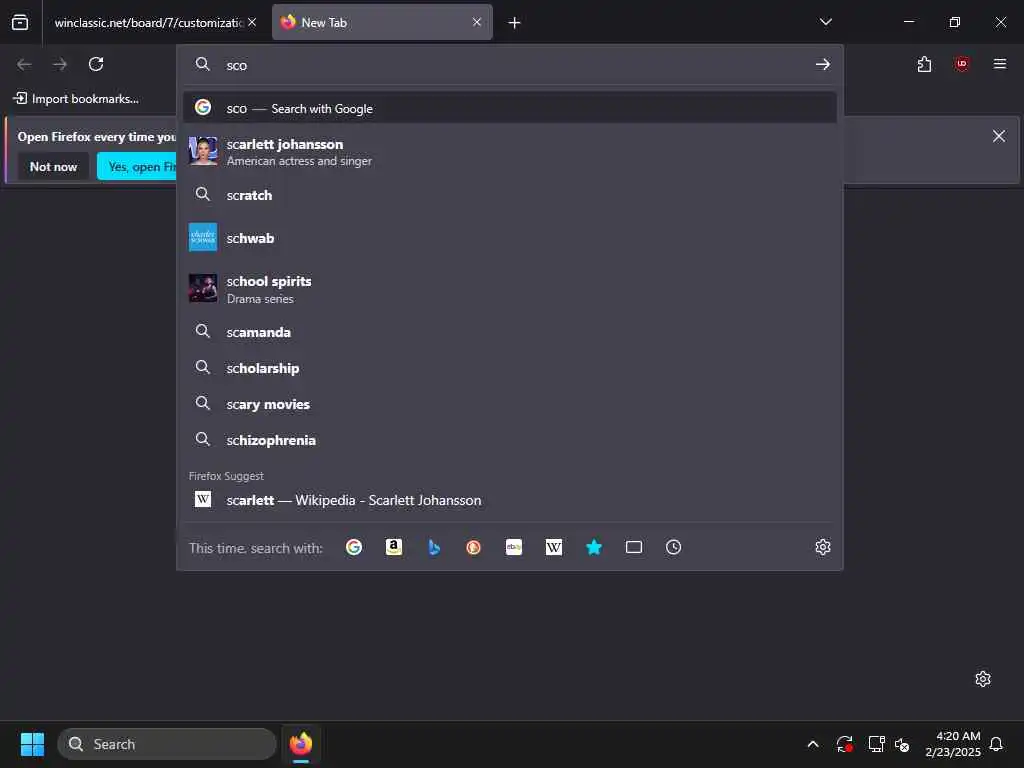The image size is (1024, 768).
Task: Open new tab page customize gear
Action: (983, 679)
